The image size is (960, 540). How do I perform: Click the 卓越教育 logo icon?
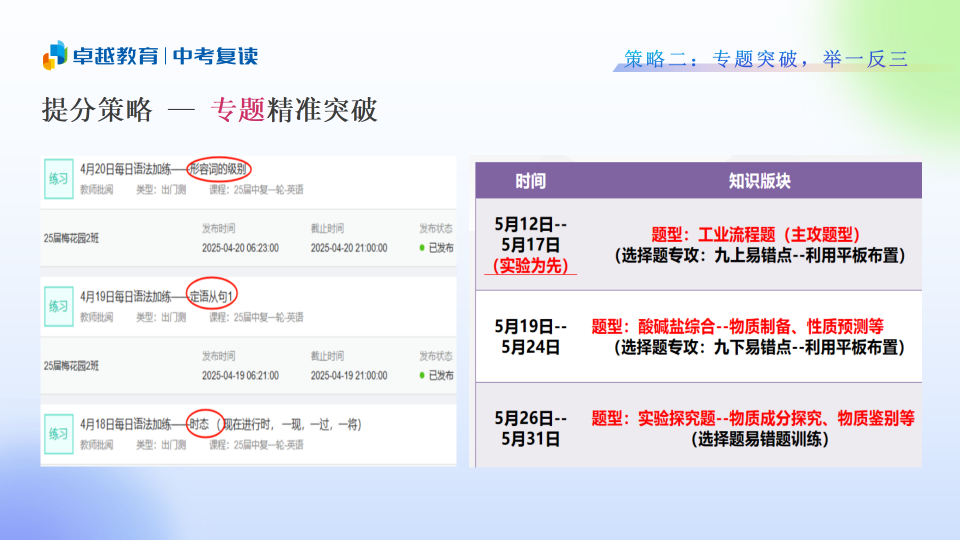[x=55, y=55]
